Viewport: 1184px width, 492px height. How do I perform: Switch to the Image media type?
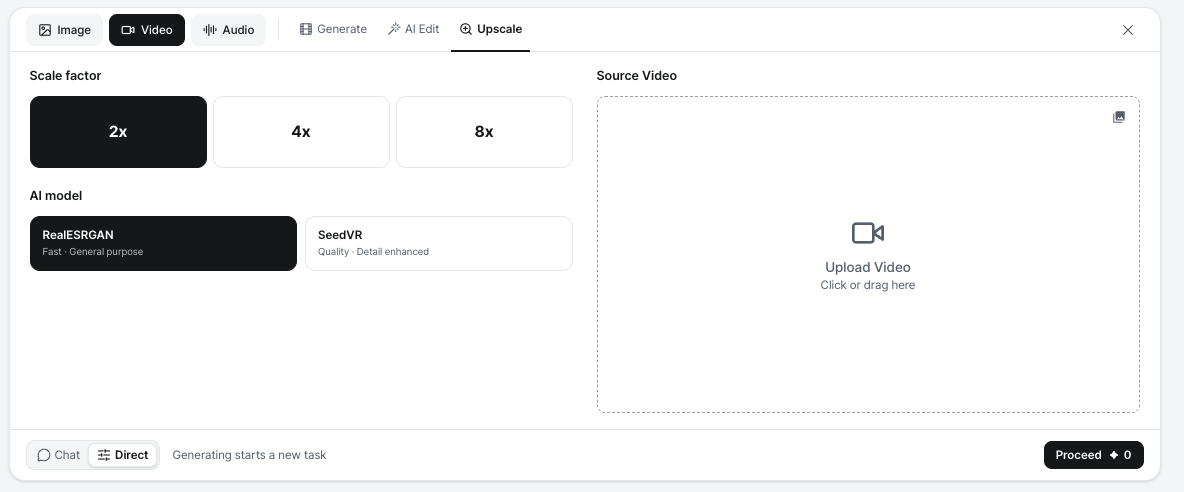(x=65, y=30)
